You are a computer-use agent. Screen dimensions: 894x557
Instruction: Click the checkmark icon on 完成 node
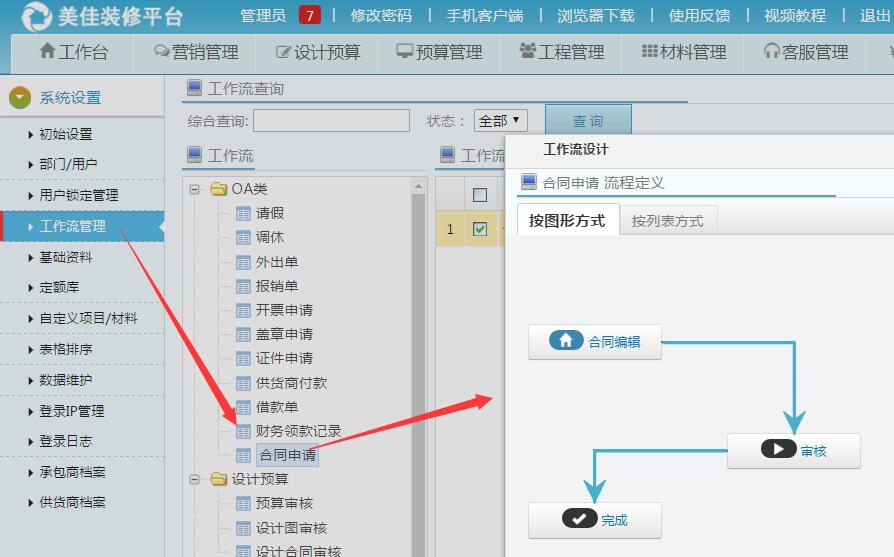click(x=580, y=519)
